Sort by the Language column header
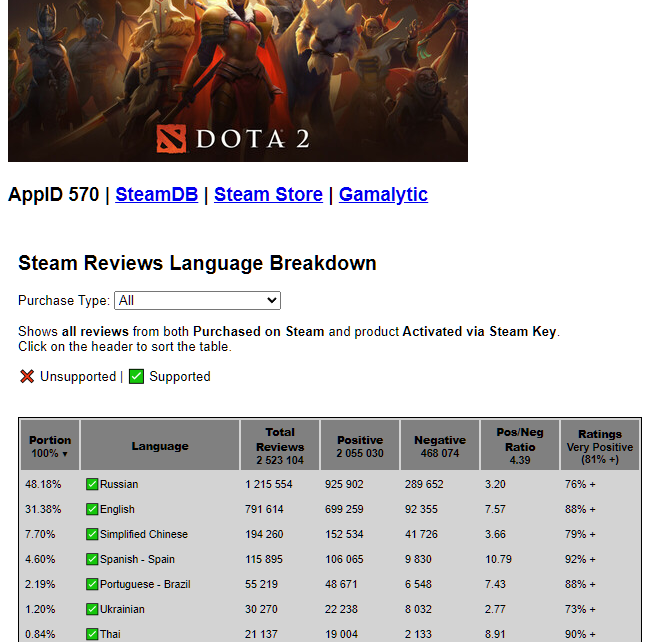This screenshot has height=642, width=658. click(x=160, y=445)
